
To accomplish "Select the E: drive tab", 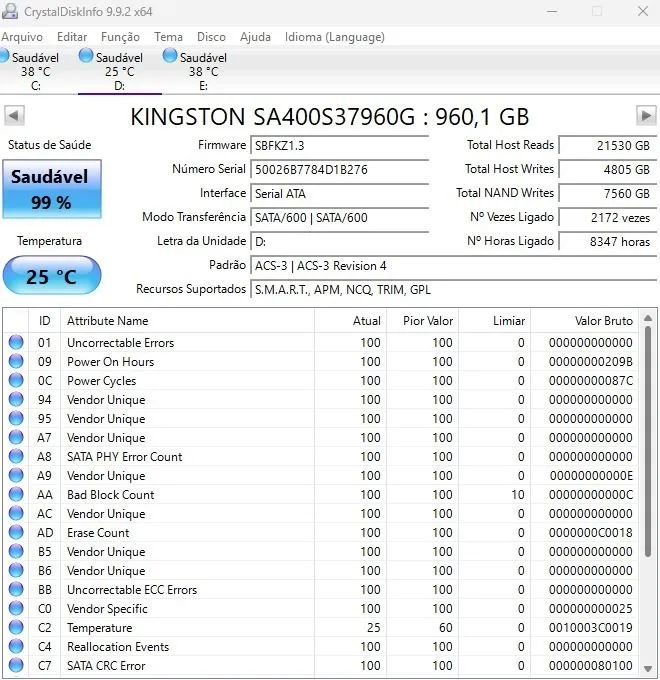I will 203,71.
